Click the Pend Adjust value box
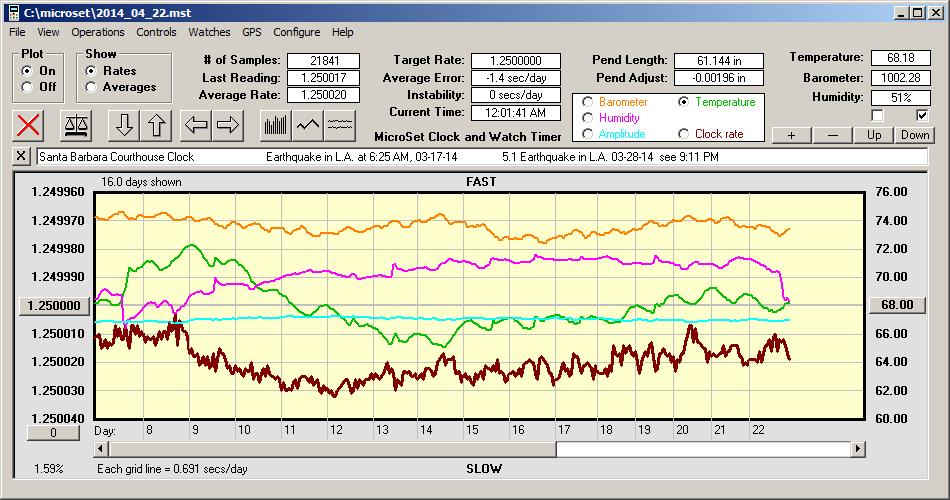This screenshot has width=950, height=500. click(x=719, y=78)
